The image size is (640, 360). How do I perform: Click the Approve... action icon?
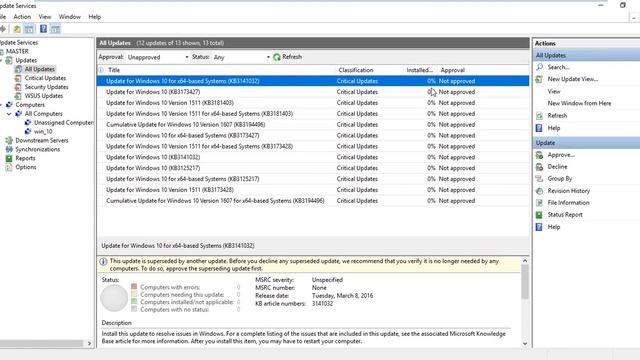539,155
